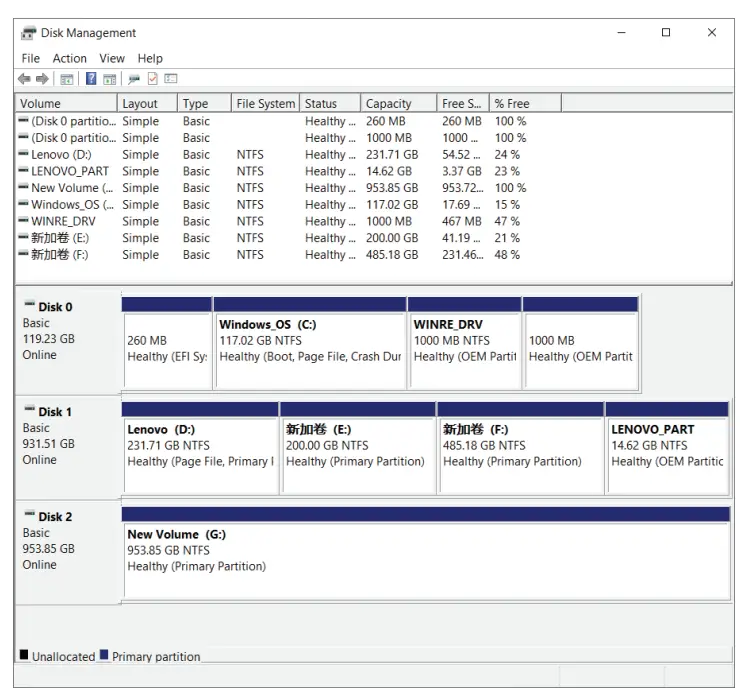Toggle the Show/Hide Console Tree toolbar icon

click(67, 79)
